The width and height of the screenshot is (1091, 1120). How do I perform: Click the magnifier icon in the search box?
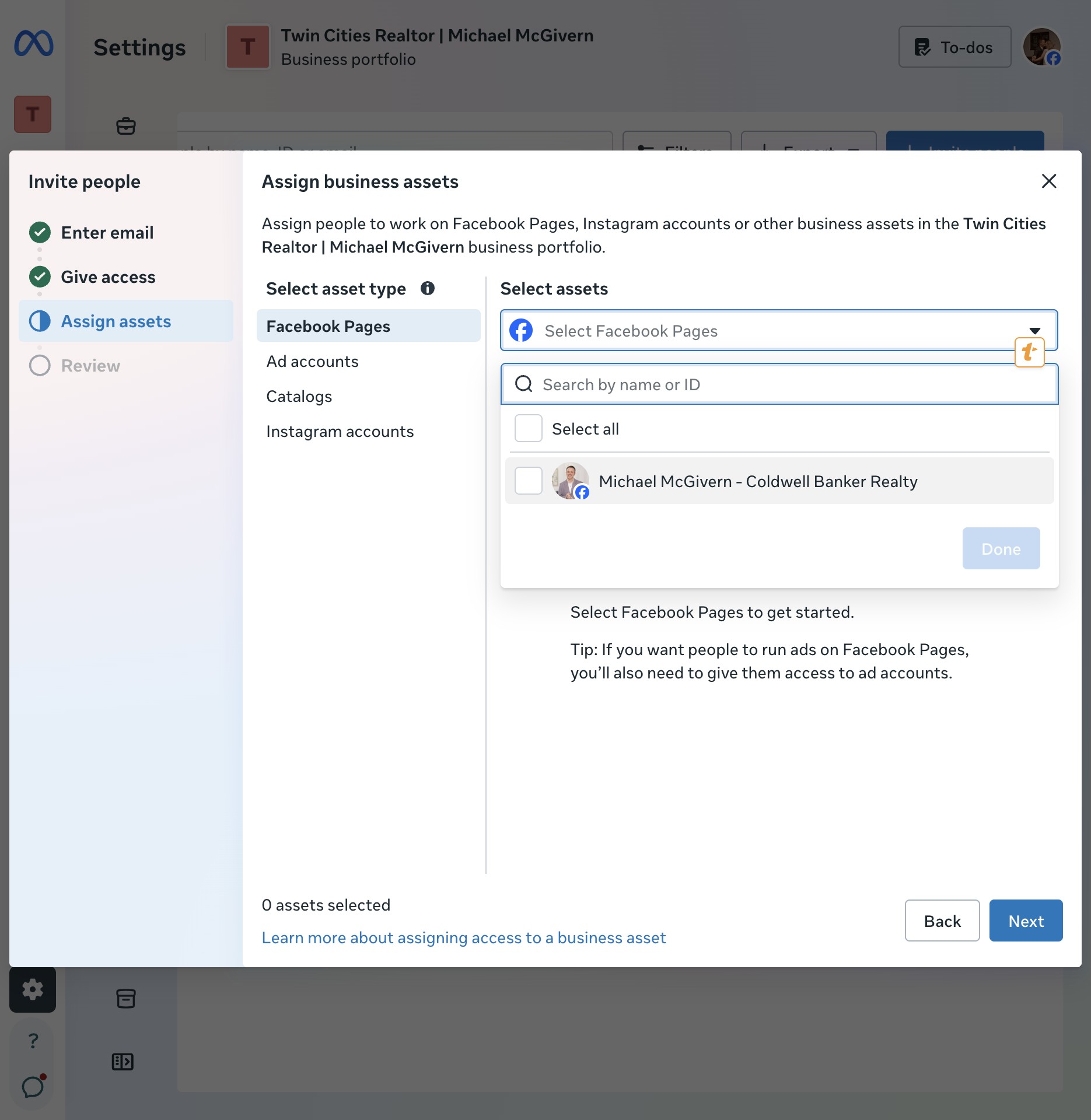[x=523, y=384]
